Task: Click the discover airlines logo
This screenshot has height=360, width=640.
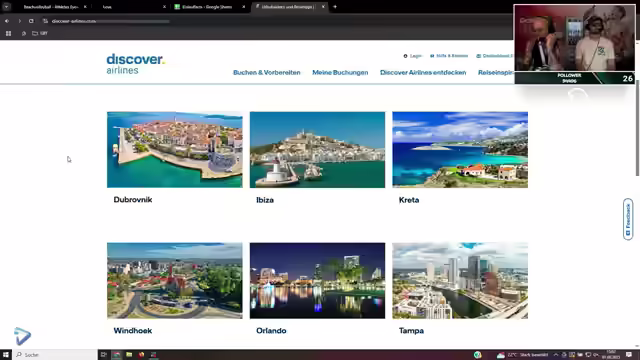Action: click(136, 64)
